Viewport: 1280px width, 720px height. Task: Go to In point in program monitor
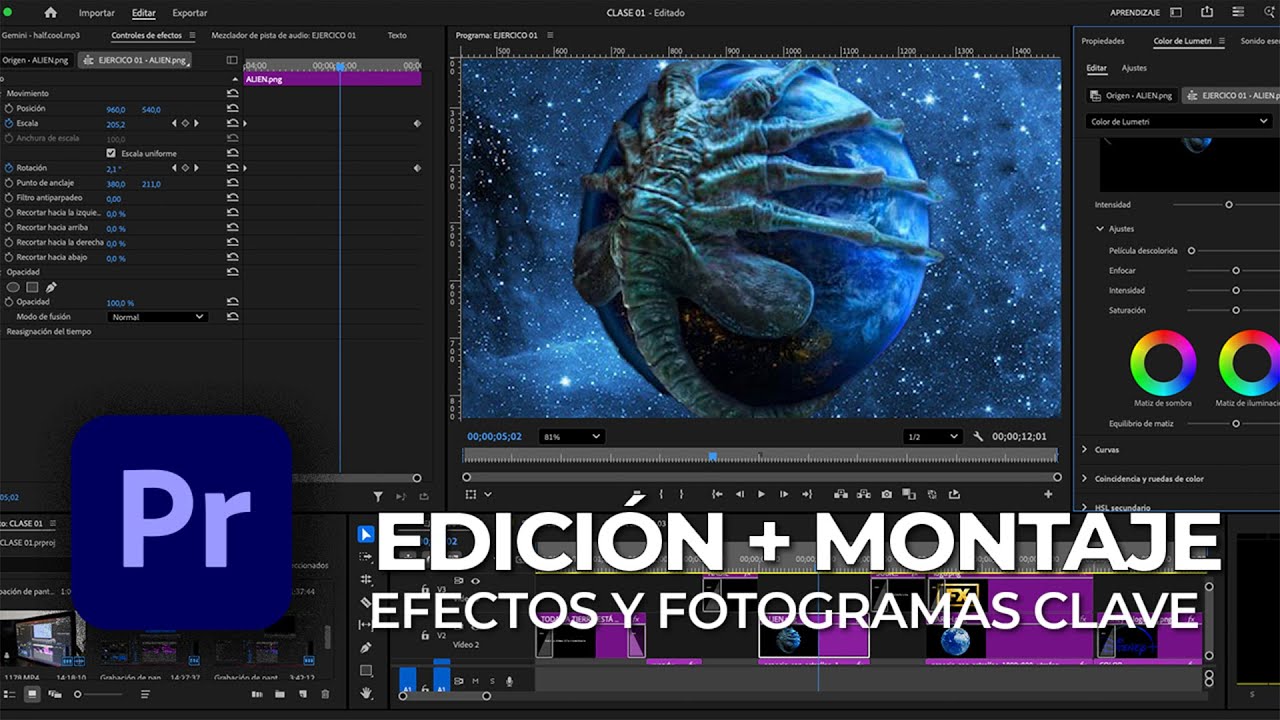(717, 494)
